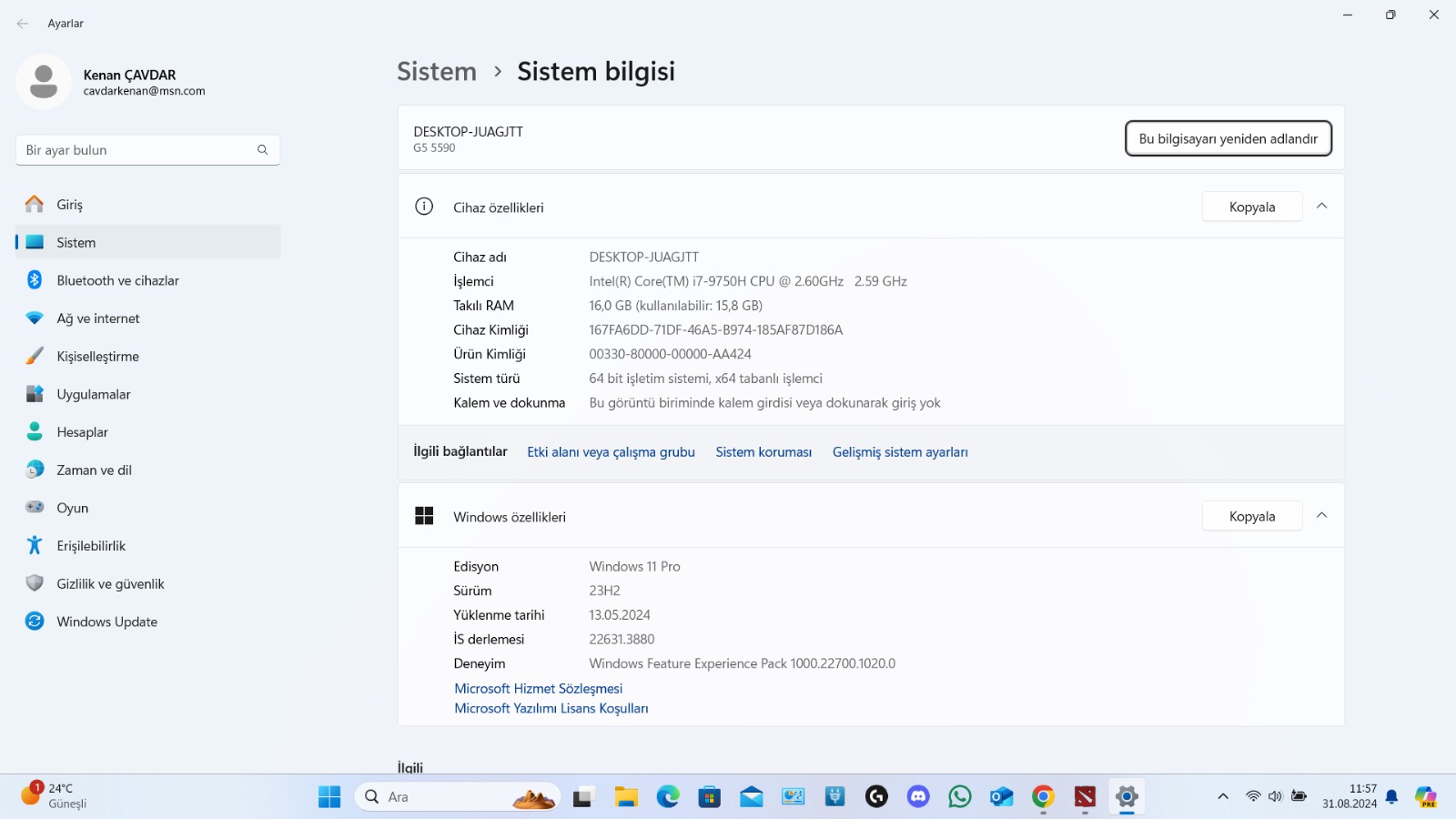
Task: Click the Settings gear taskbar icon
Action: point(1127,797)
